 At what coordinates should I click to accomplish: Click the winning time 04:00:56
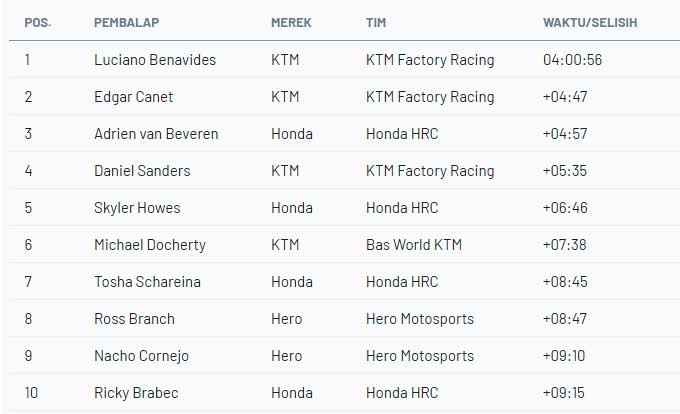click(x=571, y=60)
